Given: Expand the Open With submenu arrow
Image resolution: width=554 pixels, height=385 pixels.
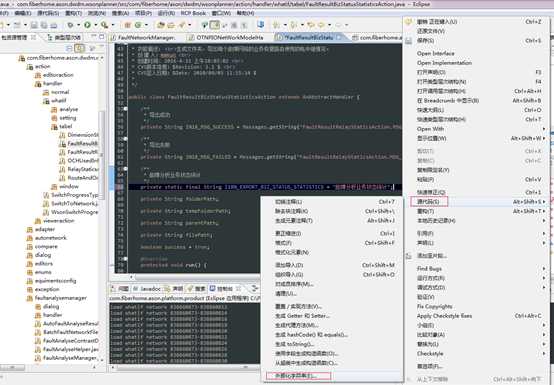Looking at the screenshot, I should pyautogui.click(x=544, y=129).
